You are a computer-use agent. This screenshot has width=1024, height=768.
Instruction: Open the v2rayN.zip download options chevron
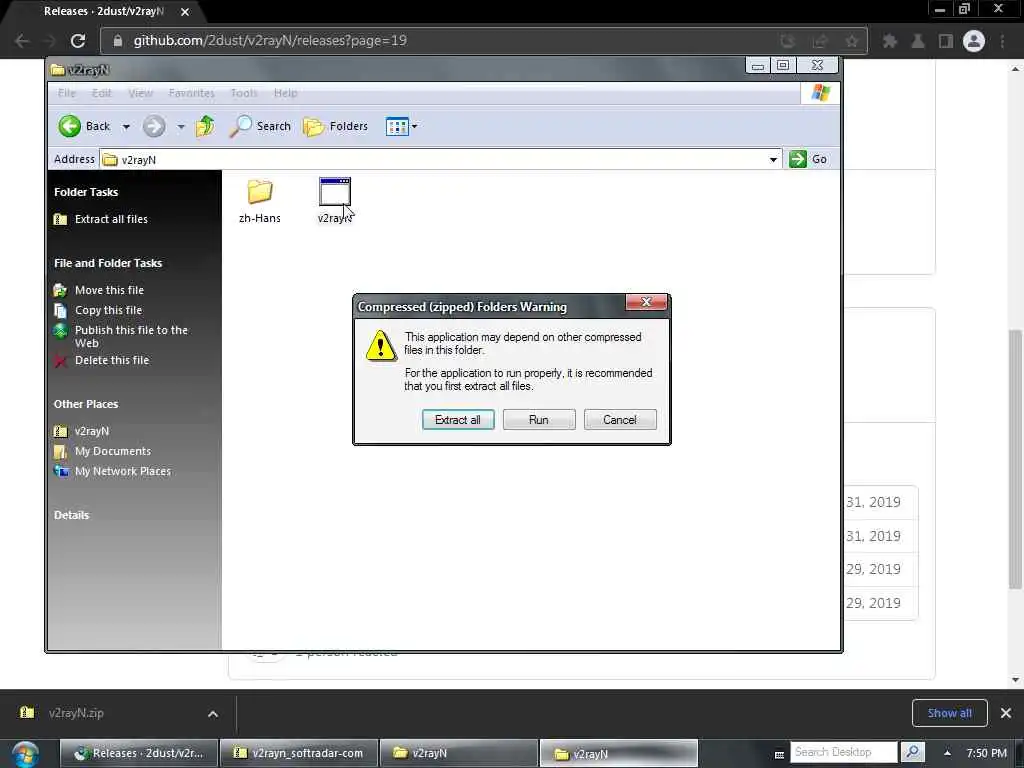coord(213,714)
